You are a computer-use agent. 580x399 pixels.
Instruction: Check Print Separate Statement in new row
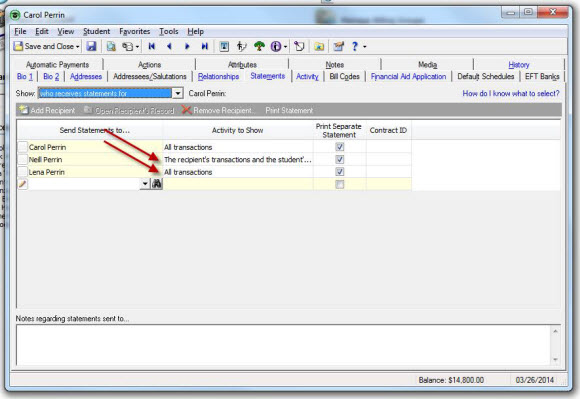coord(339,184)
